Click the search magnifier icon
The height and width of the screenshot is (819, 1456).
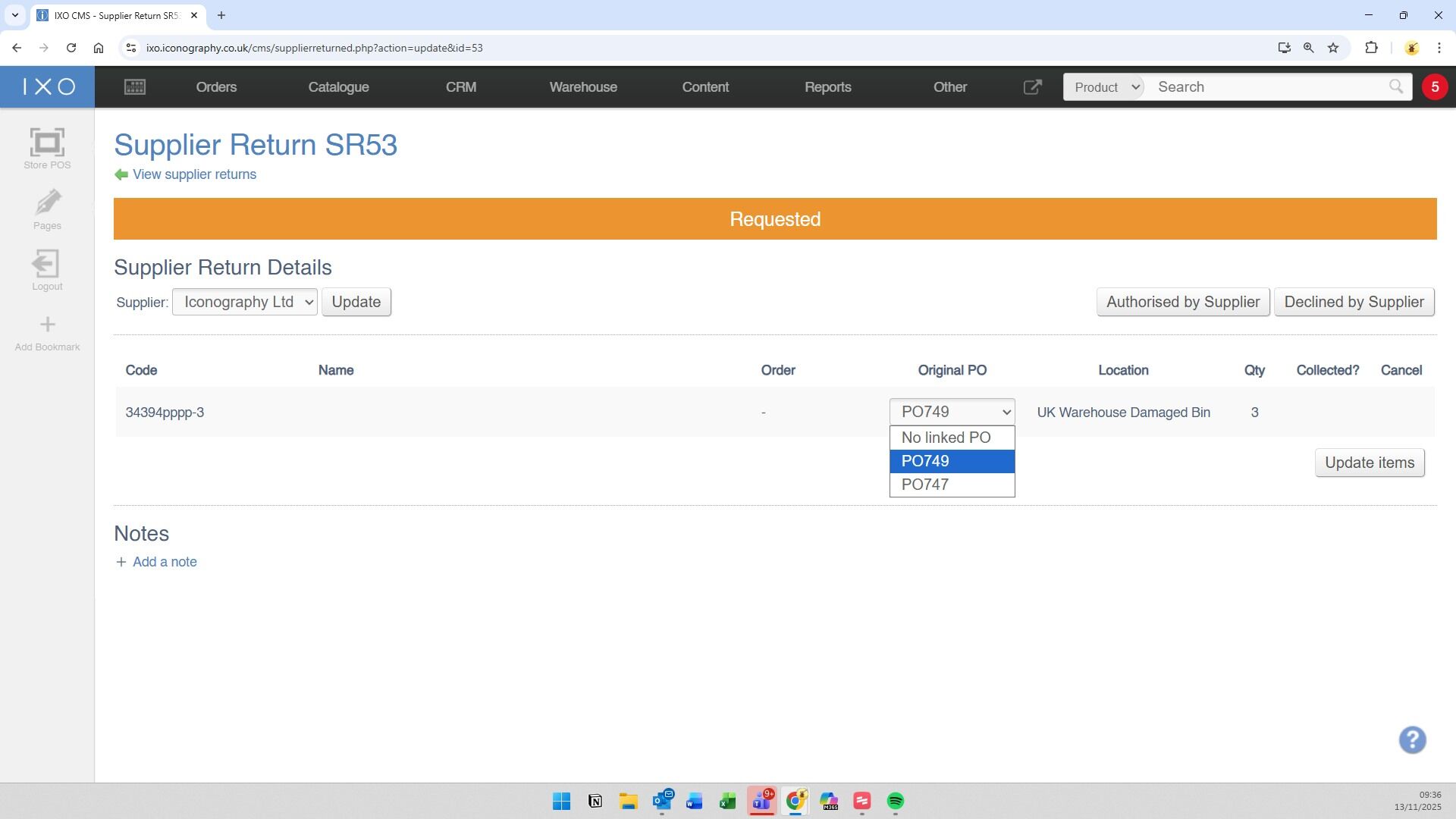point(1395,87)
